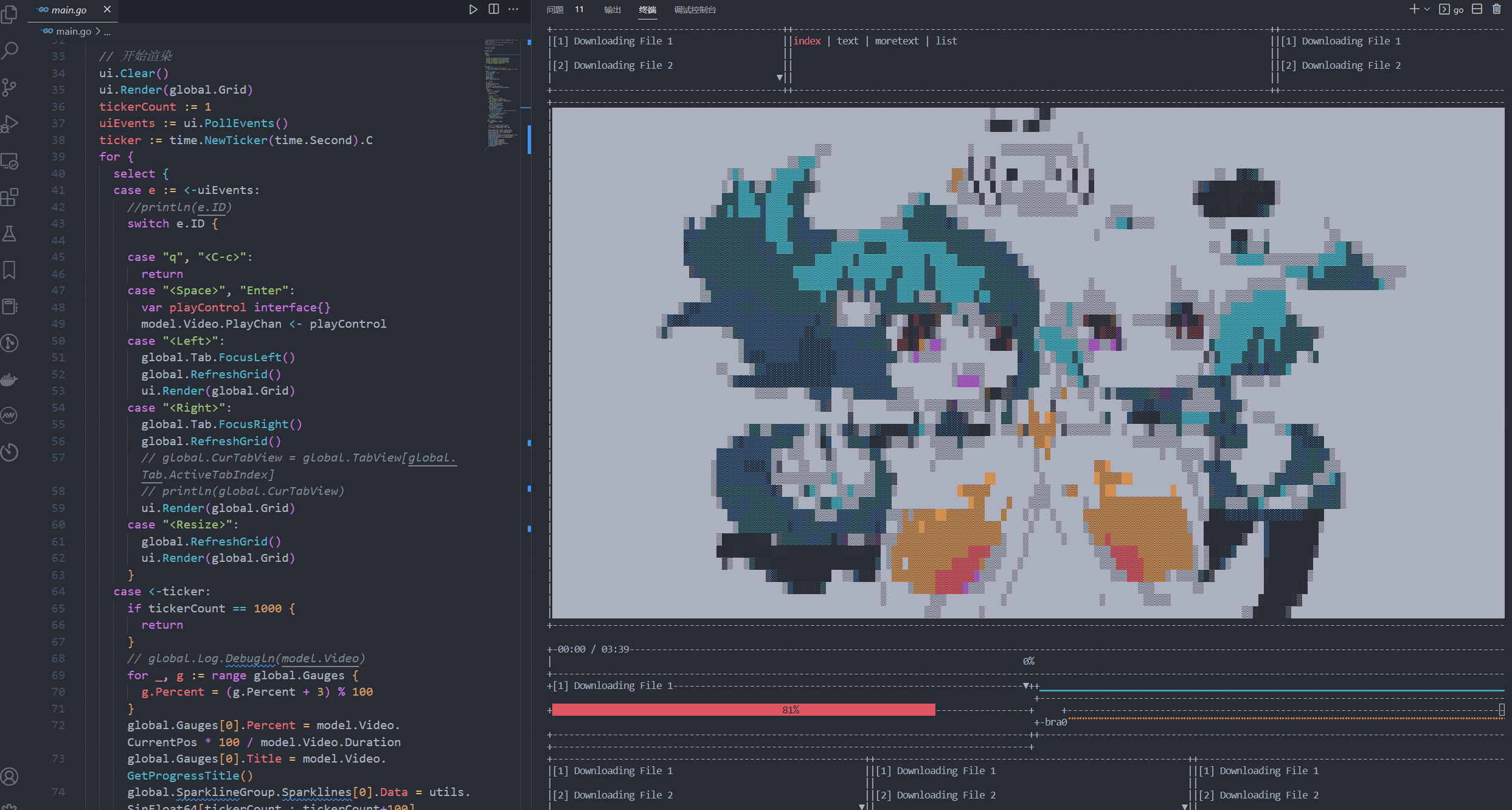The height and width of the screenshot is (810, 1512).
Task: Click the Run play button in editor
Action: pos(473,9)
